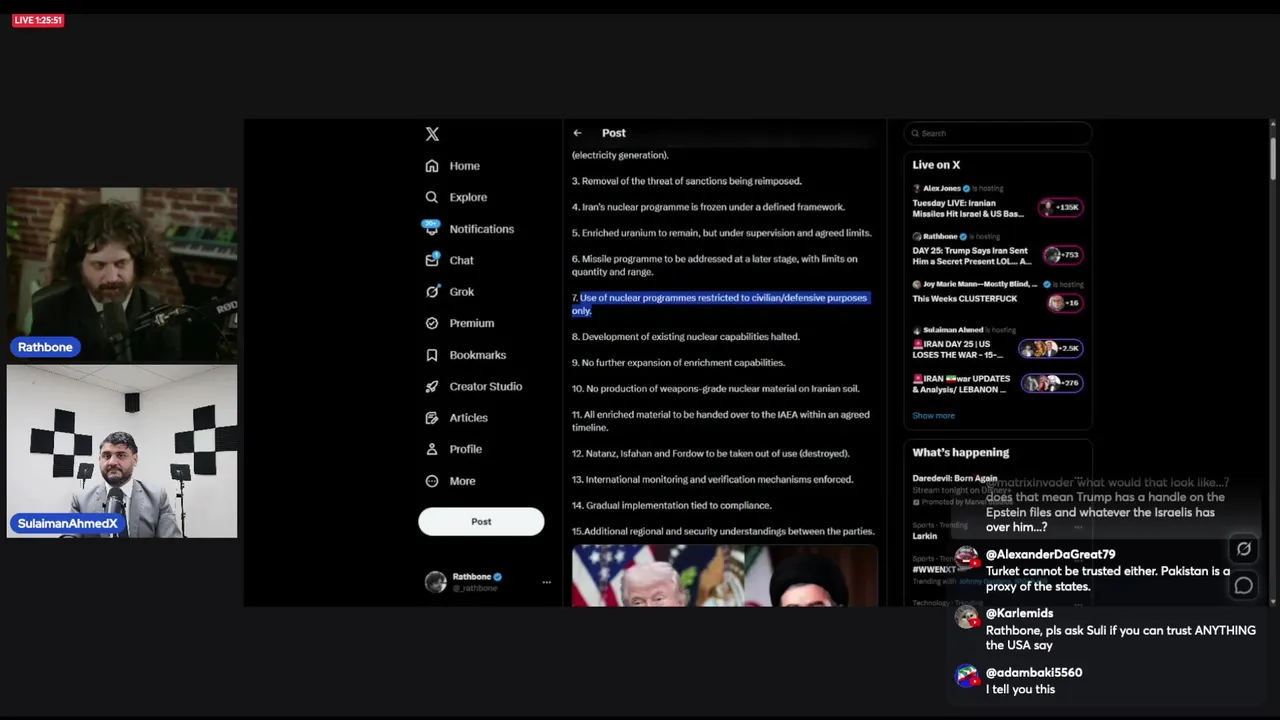The image size is (1280, 720).
Task: Click the +2.5K listeners badge
Action: 1050,348
